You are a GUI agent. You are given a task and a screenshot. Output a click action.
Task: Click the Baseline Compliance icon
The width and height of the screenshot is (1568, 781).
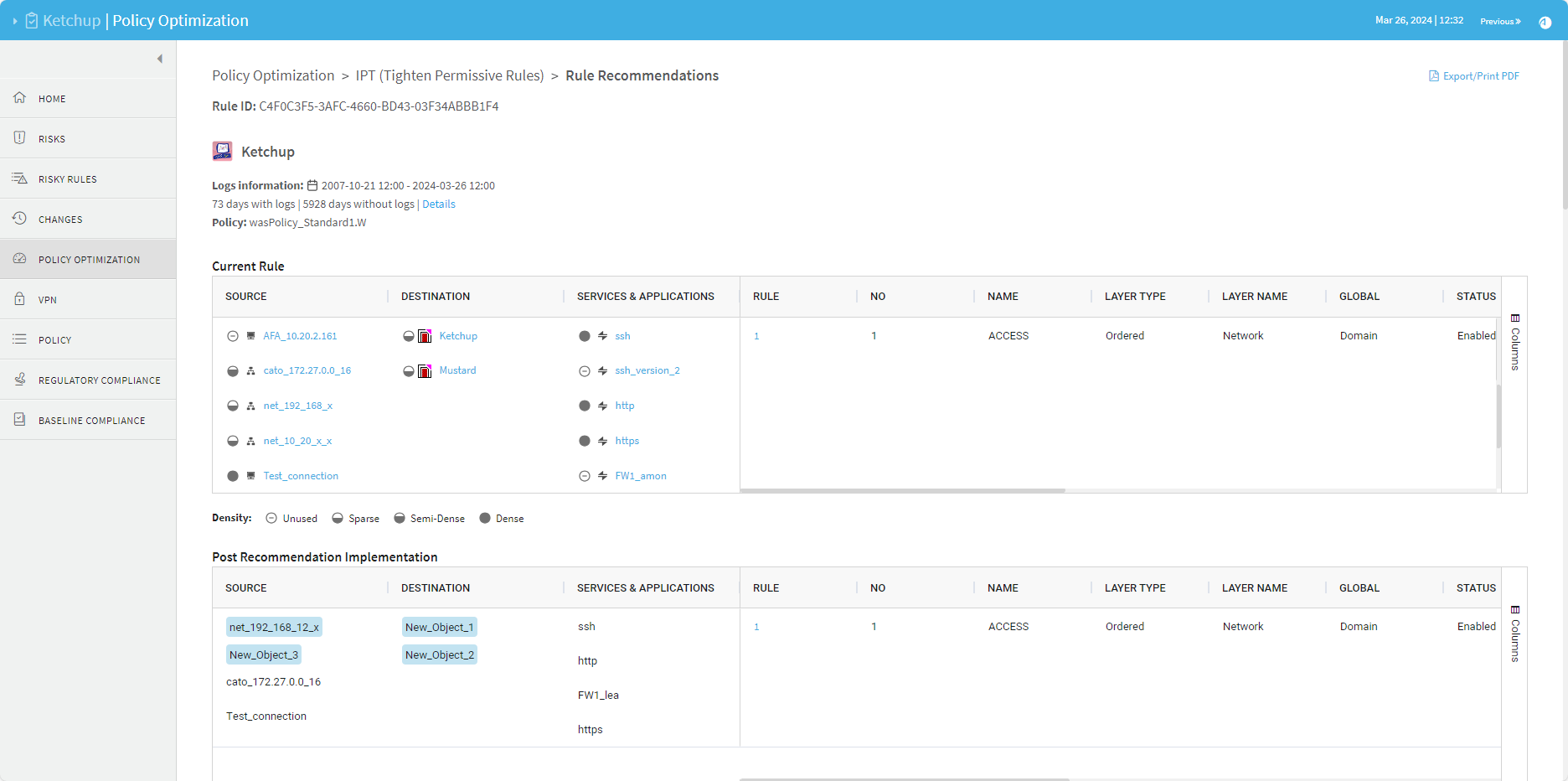(19, 420)
